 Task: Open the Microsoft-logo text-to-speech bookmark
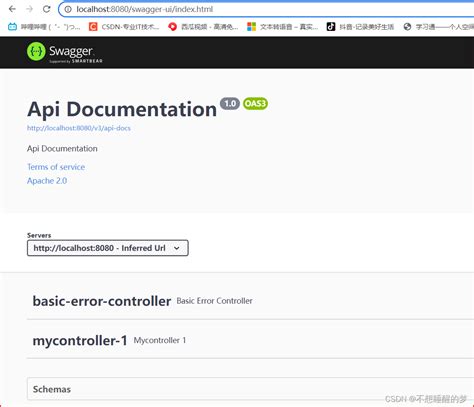[282, 27]
